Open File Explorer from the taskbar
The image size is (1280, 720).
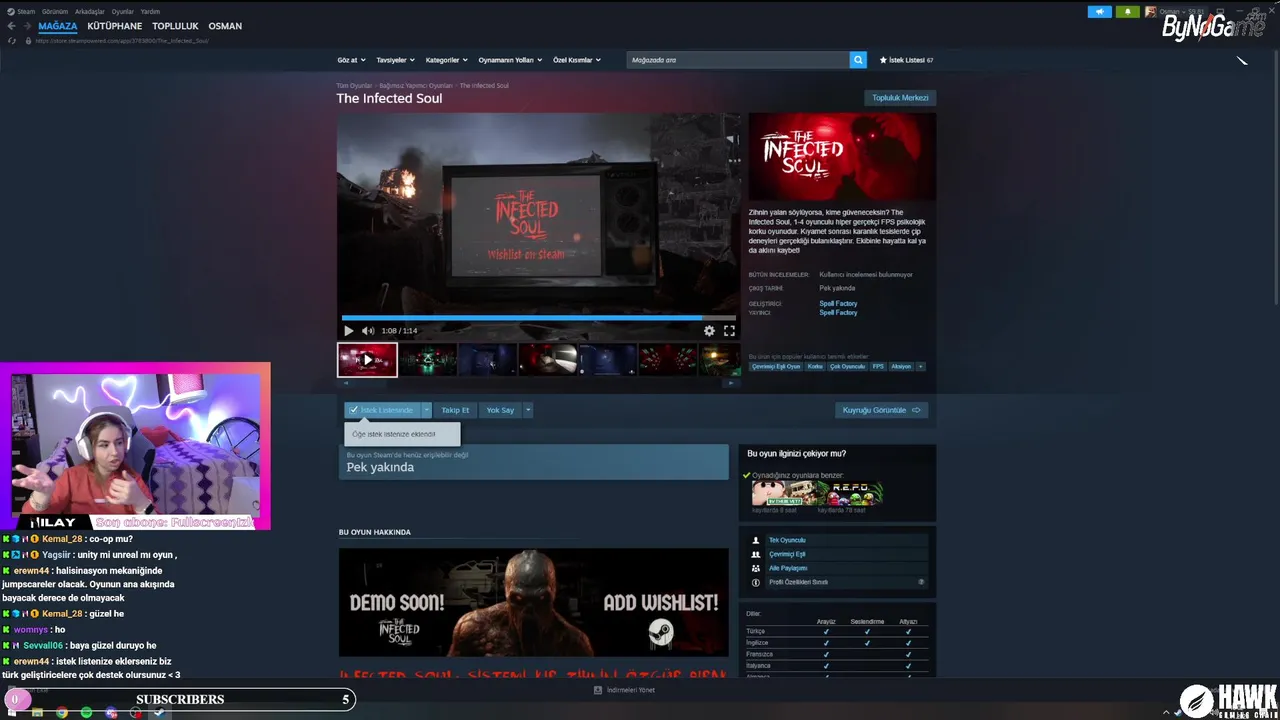pyautogui.click(x=37, y=712)
